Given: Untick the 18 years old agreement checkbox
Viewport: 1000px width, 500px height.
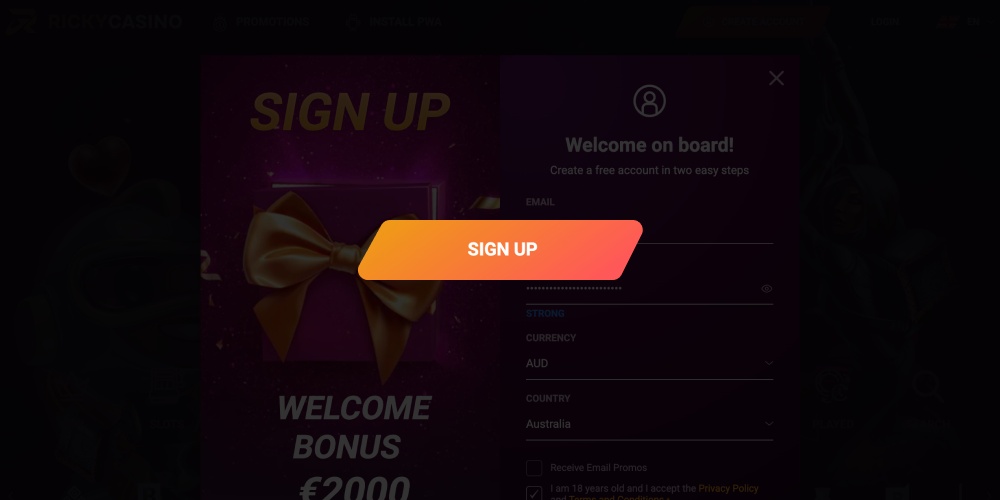Looking at the screenshot, I should coord(534,494).
